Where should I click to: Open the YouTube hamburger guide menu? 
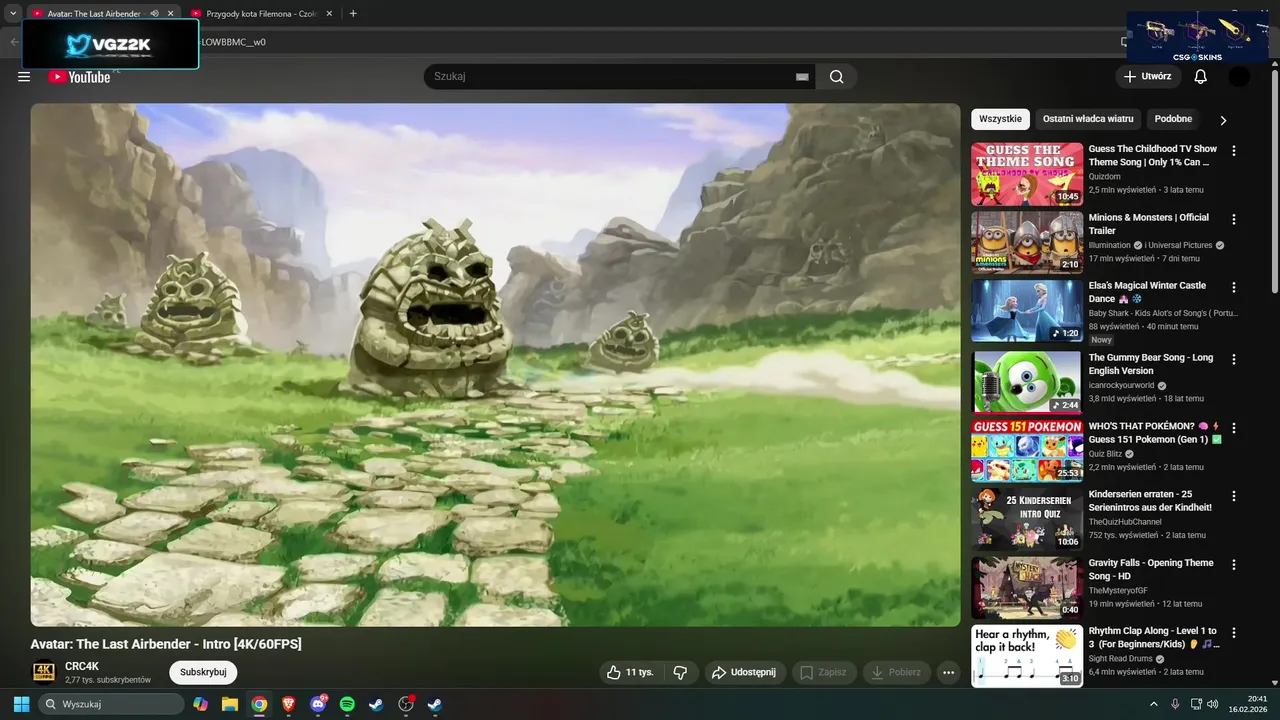click(x=24, y=77)
